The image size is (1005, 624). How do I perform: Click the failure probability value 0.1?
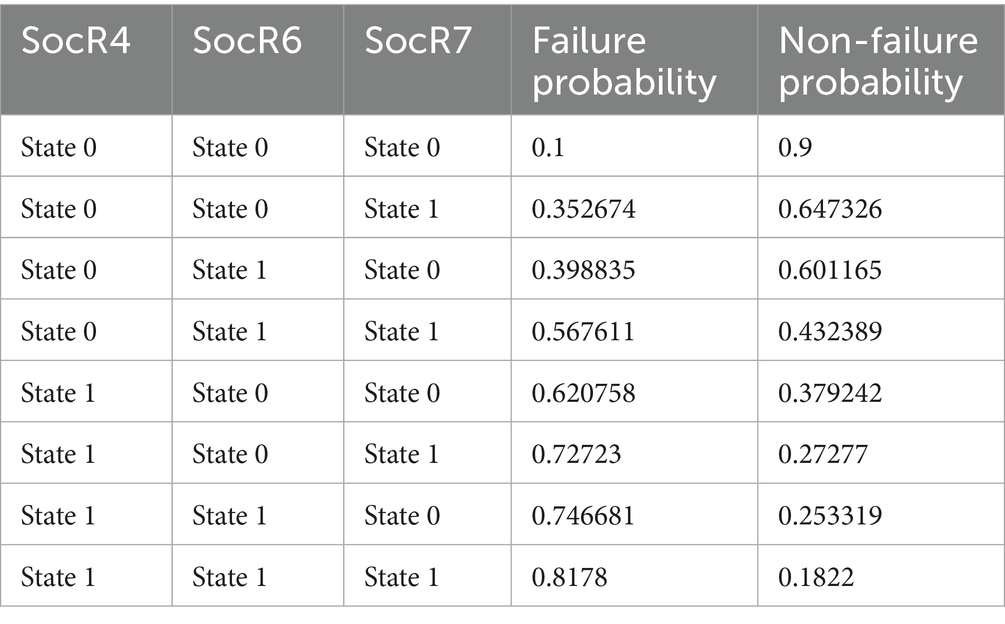[x=547, y=148]
